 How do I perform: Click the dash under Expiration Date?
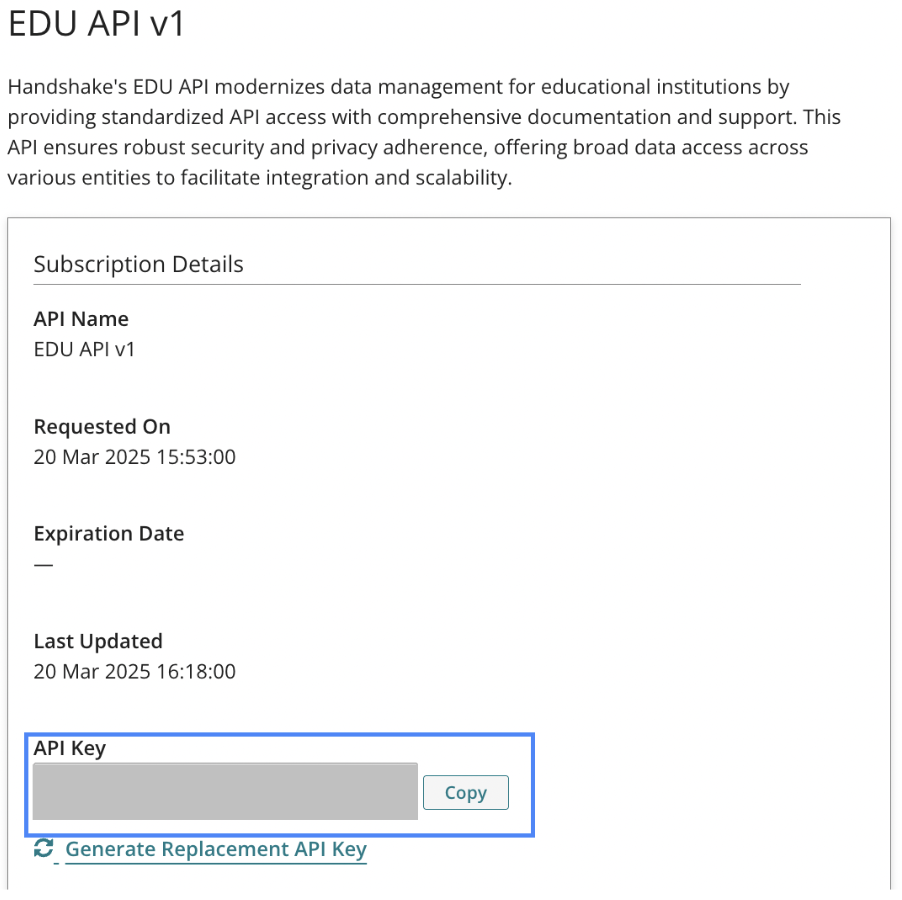pyautogui.click(x=43, y=564)
